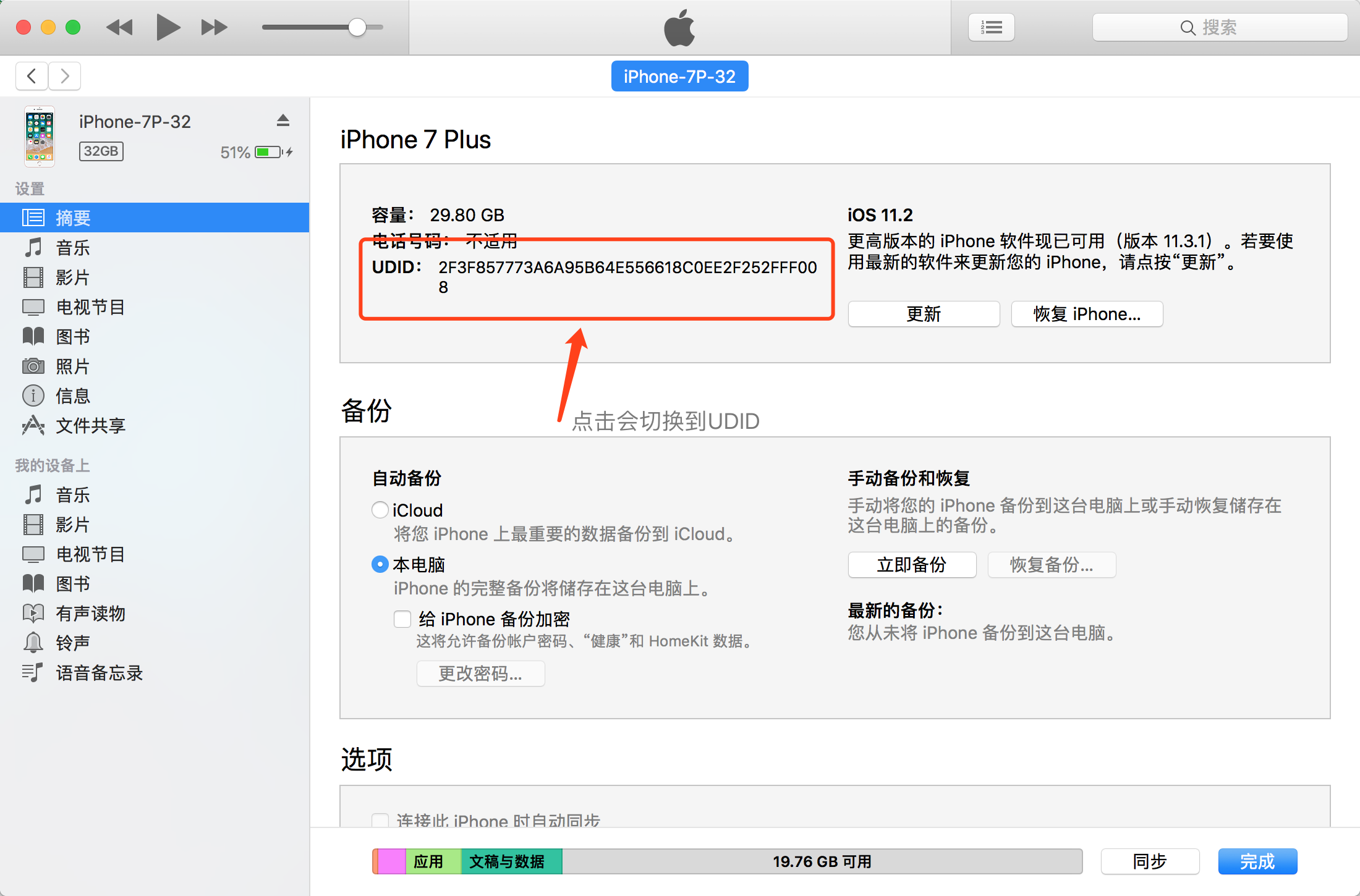1360x896 pixels.
Task: Click the apps icon beside 文件共享
Action: pos(33,425)
